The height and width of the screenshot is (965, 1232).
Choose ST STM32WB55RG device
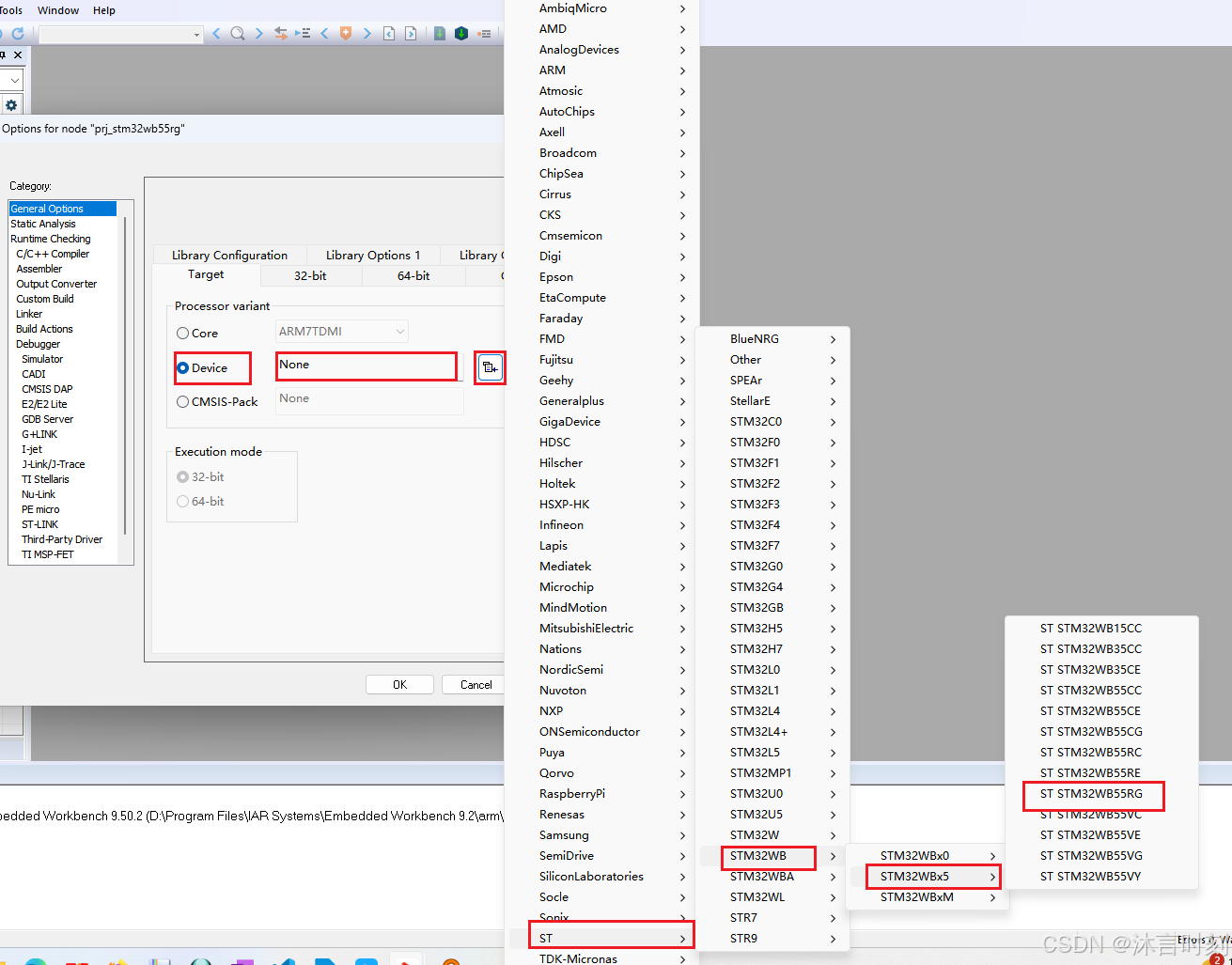[x=1091, y=794]
